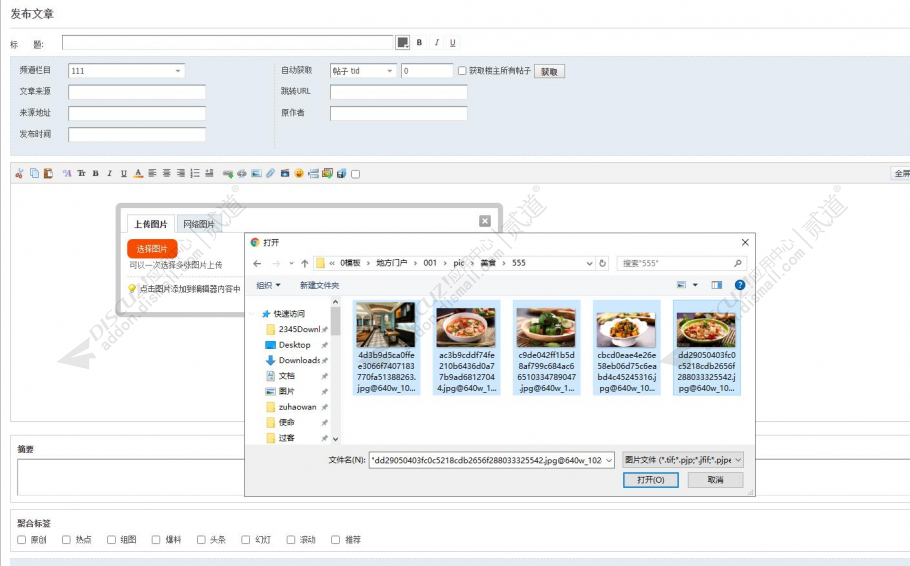Toggle bold in the editor toolbar
Screen dimensions: 910x566
95,173
